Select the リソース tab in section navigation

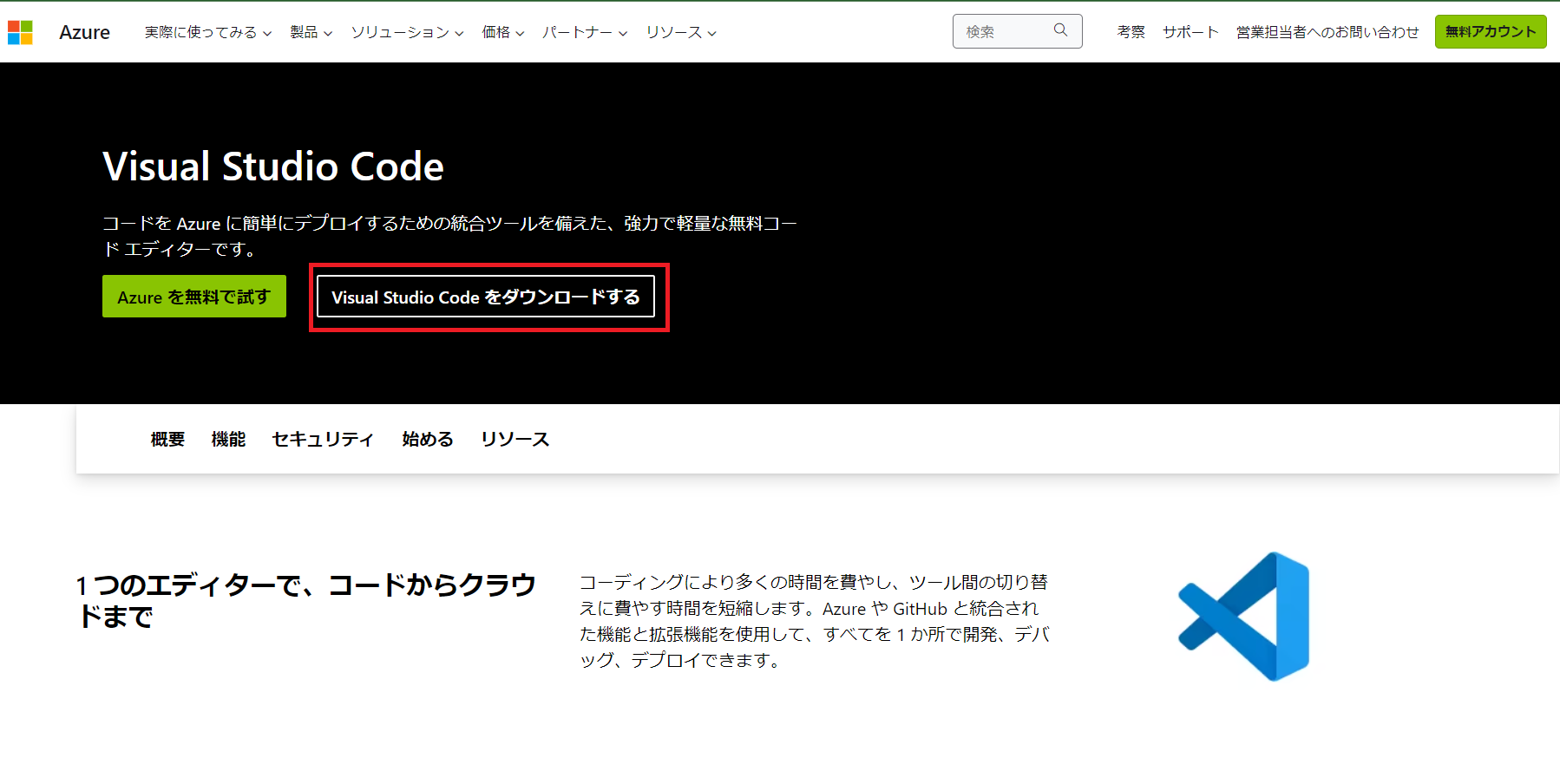pos(515,440)
